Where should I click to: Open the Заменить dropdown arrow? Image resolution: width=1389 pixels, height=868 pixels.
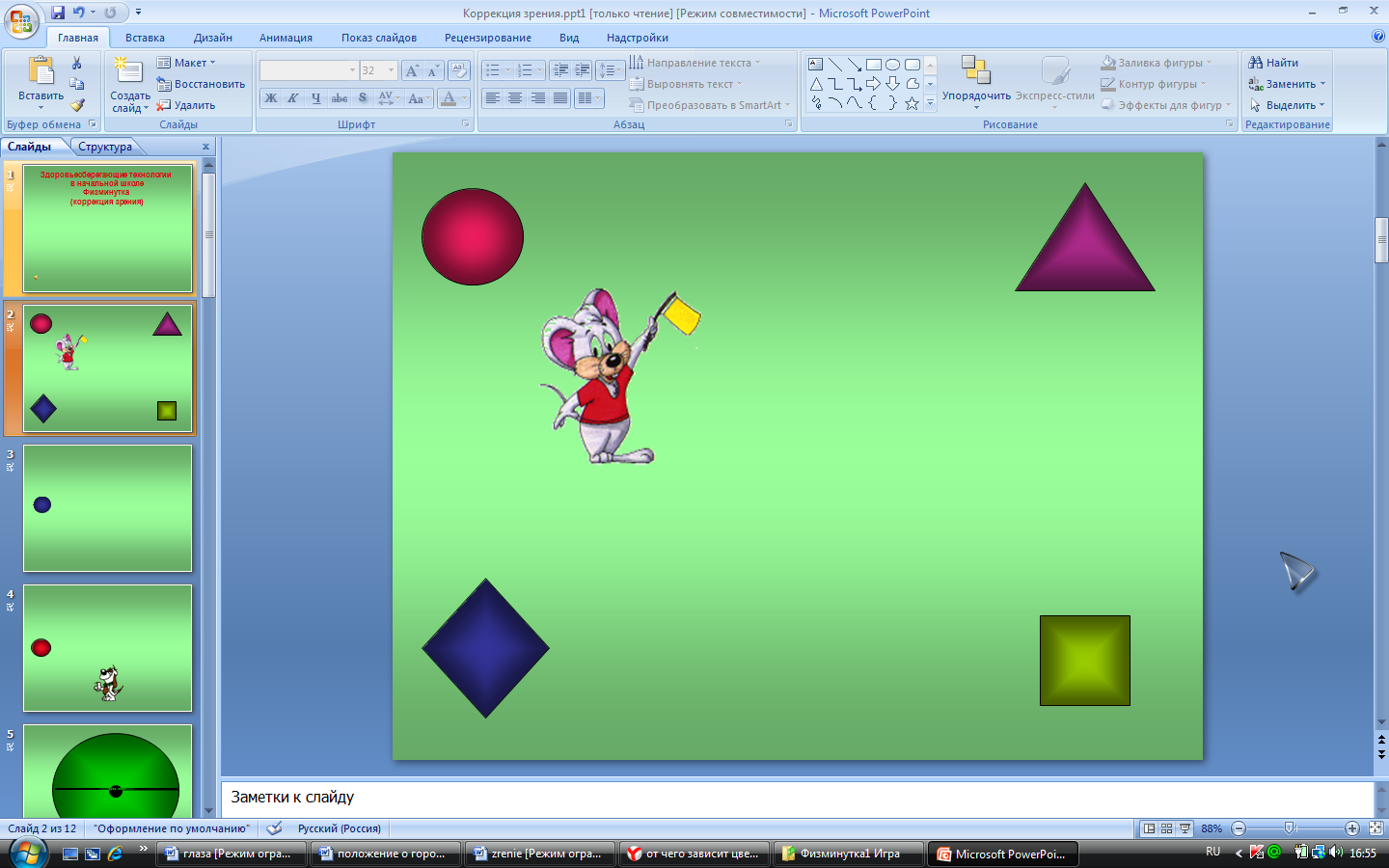(1322, 84)
